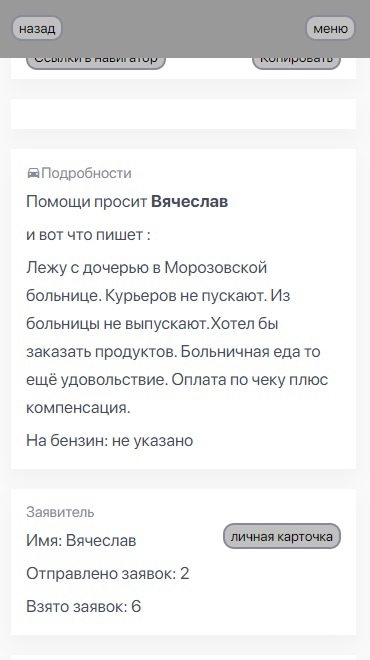
Task: Click the word Морозовской in the message
Action: pos(216,268)
